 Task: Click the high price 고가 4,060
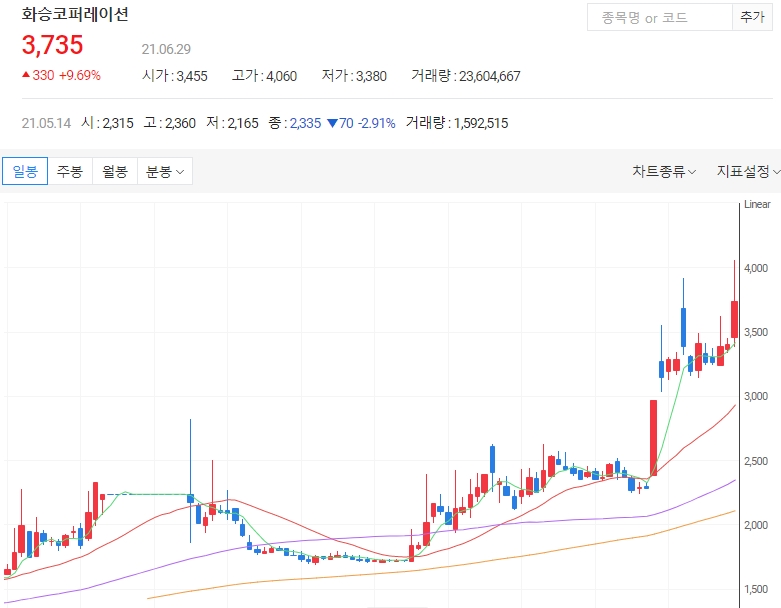(x=264, y=76)
